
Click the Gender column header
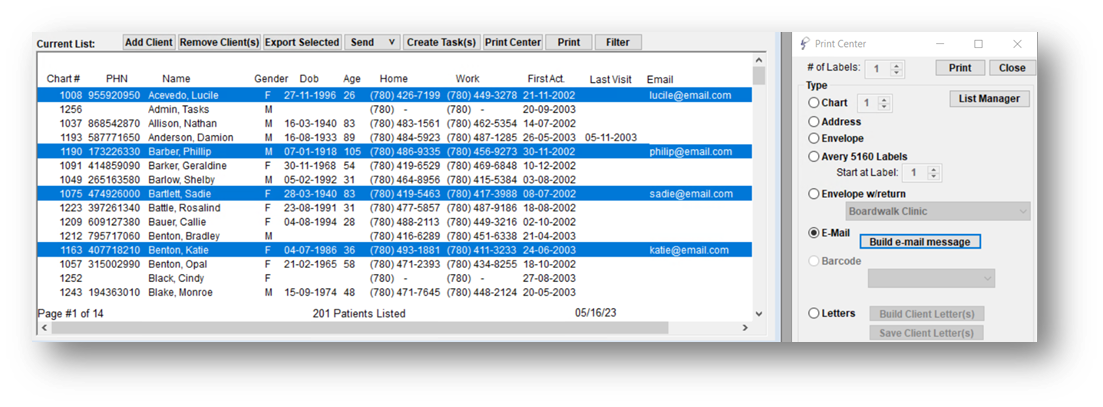click(272, 79)
